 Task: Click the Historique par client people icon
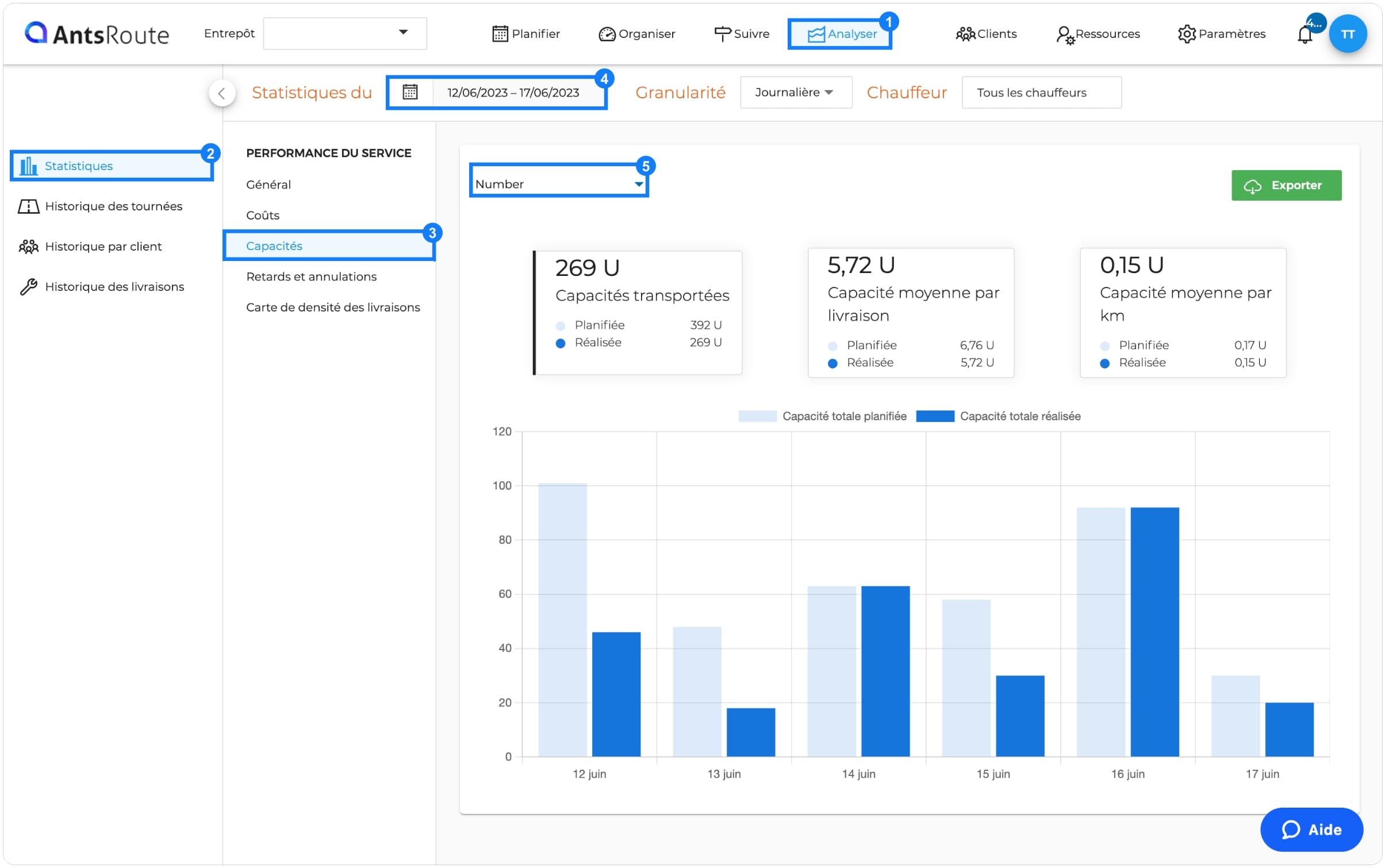[28, 246]
